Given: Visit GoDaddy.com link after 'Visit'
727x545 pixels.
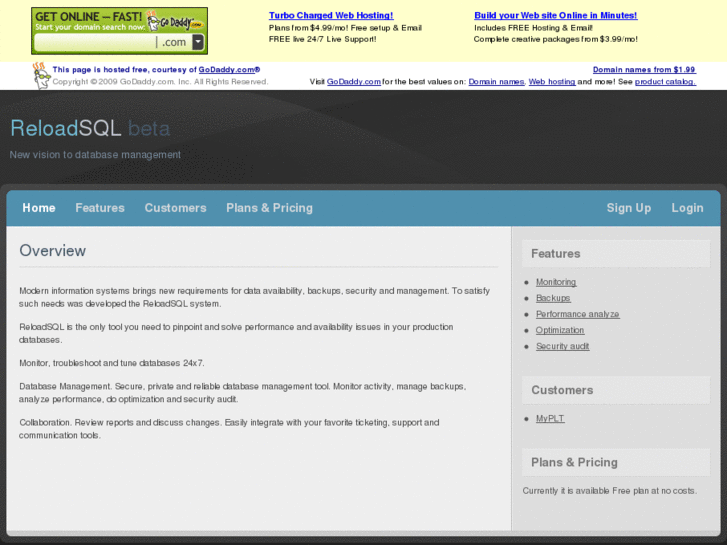Looking at the screenshot, I should point(354,82).
